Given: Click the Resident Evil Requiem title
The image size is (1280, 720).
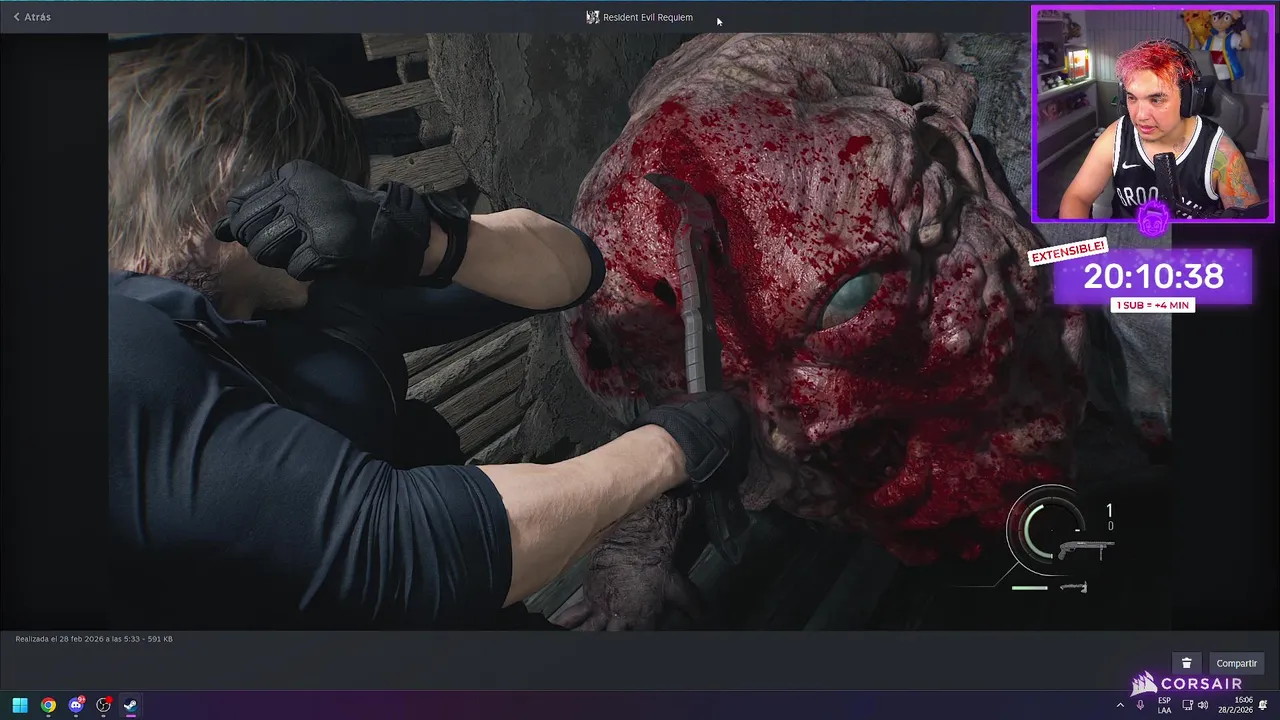Looking at the screenshot, I should point(647,17).
